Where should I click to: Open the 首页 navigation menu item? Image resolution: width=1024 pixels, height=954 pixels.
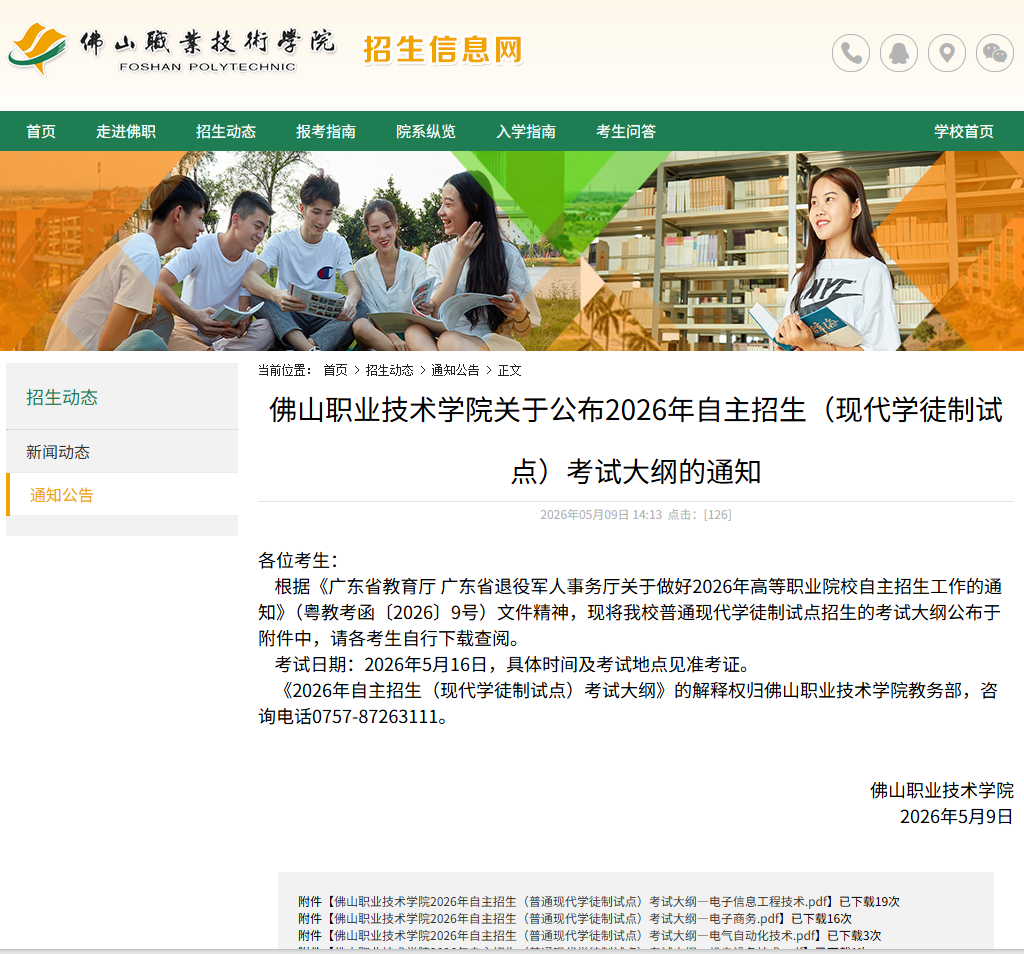tap(41, 131)
